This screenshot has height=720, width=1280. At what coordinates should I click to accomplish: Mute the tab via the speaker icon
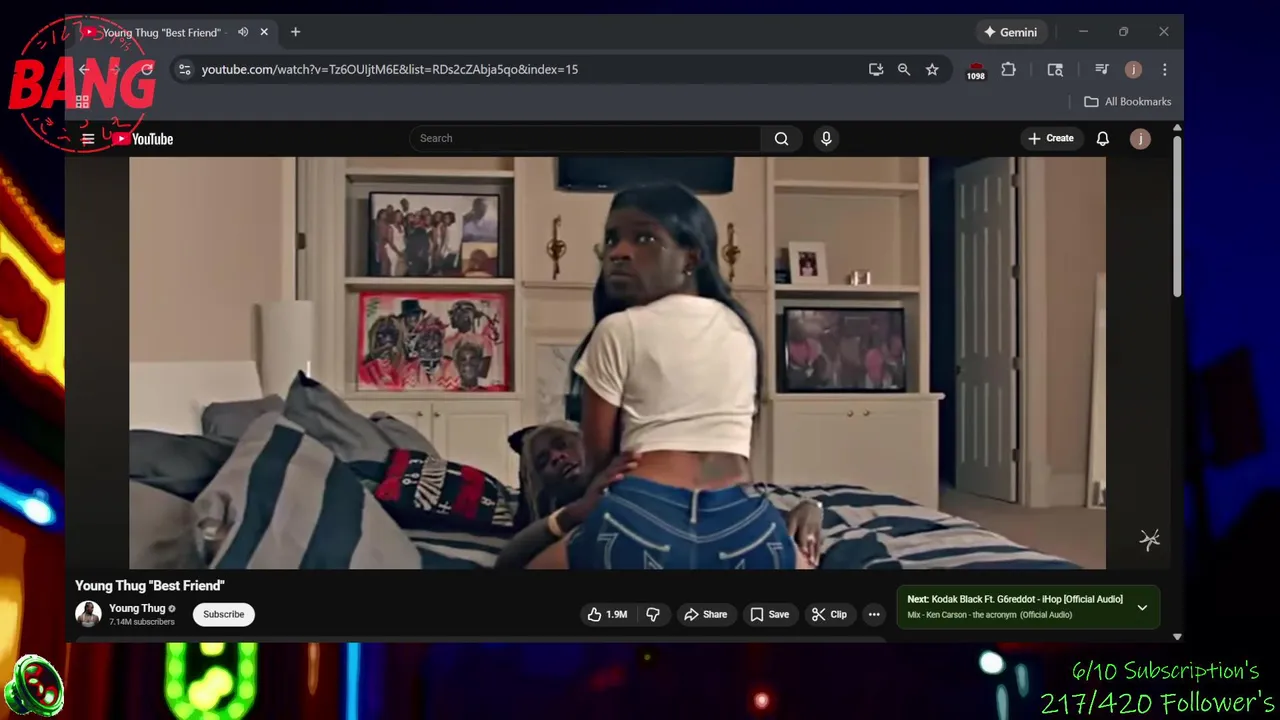click(x=243, y=32)
